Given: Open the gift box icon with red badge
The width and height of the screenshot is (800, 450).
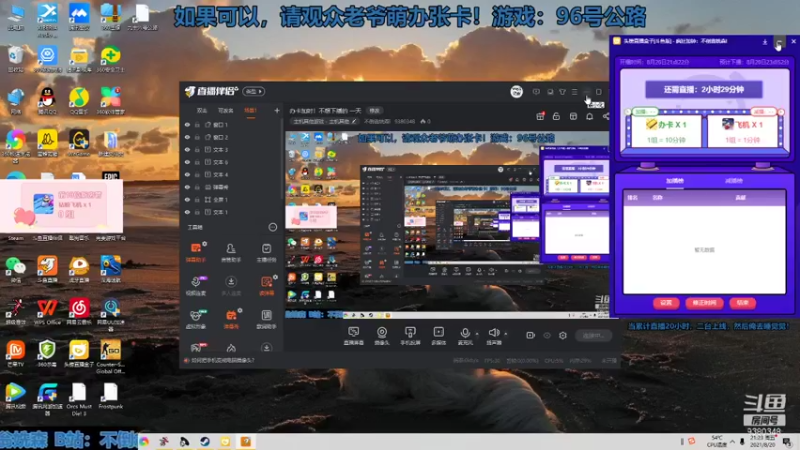Looking at the screenshot, I should 540,116.
